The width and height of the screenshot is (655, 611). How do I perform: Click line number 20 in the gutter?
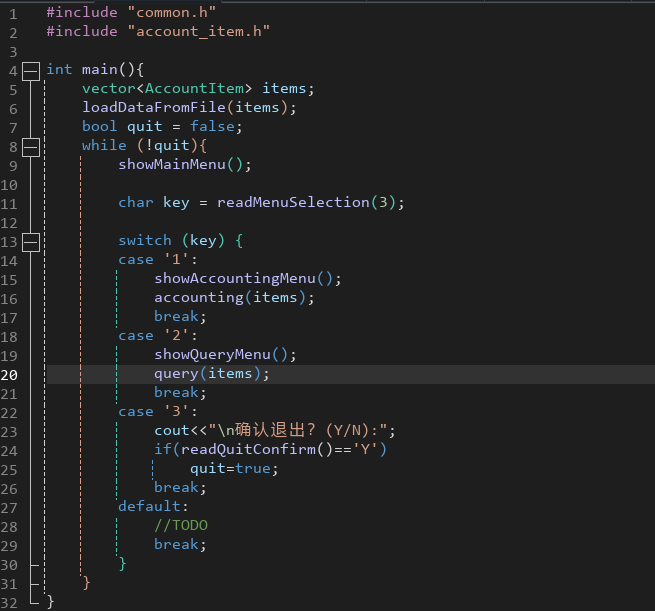point(9,375)
